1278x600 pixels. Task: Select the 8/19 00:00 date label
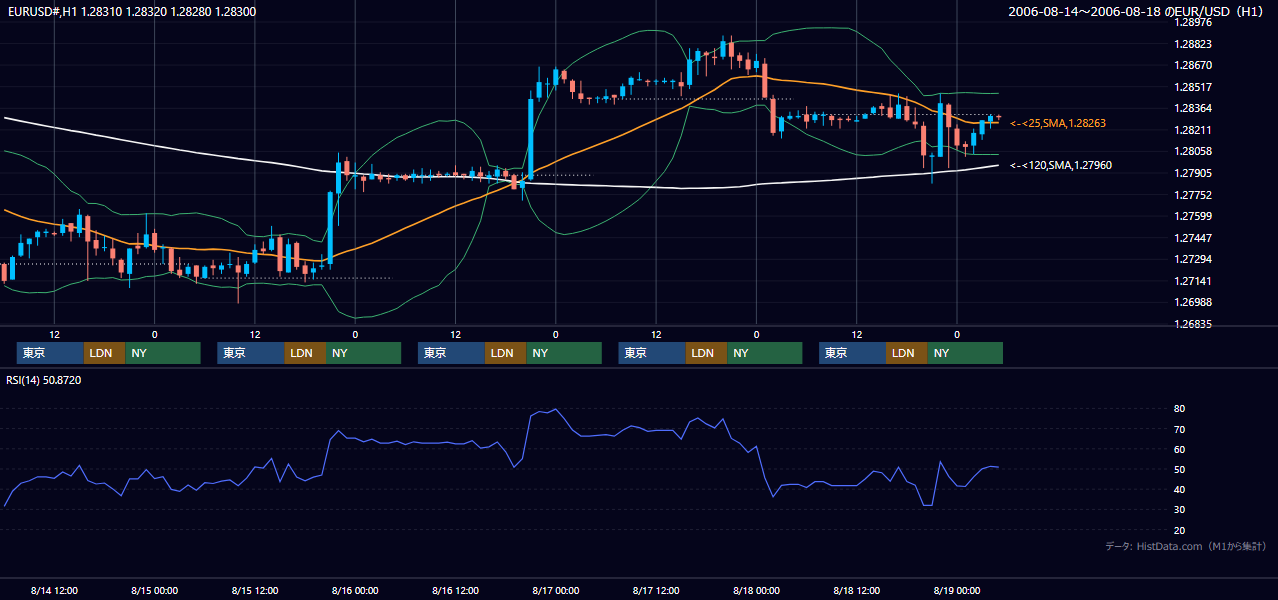coord(957,591)
